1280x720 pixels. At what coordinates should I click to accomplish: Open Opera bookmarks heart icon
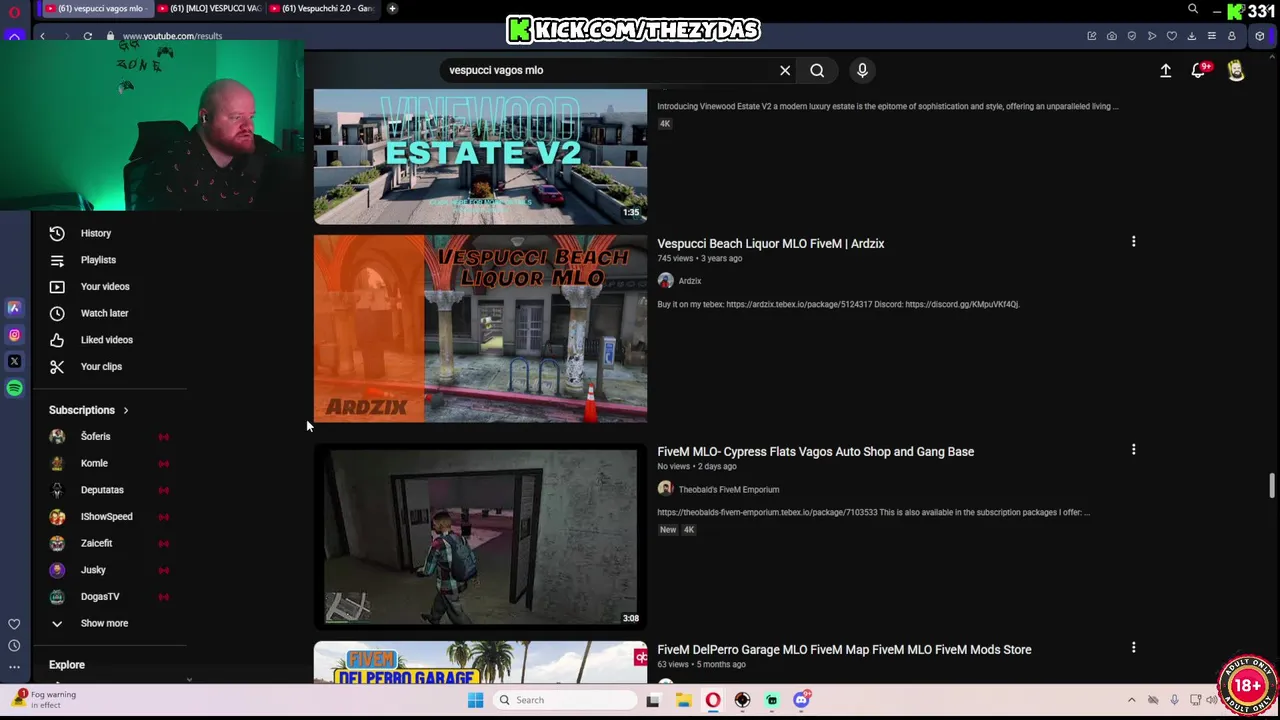click(x=1172, y=36)
